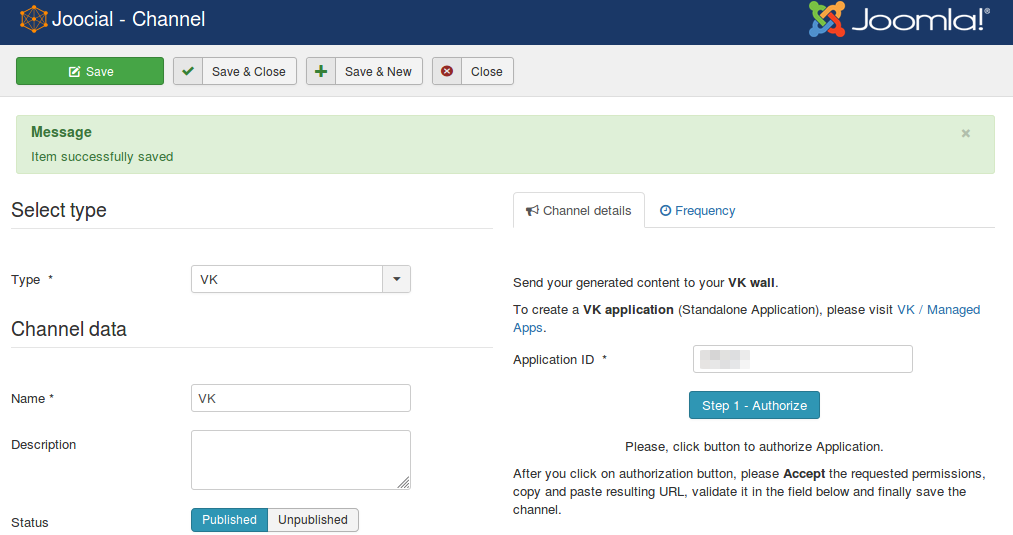Click 'Please, click button to authorize Application.' text
Screen dimensions: 1013x535
754,446
